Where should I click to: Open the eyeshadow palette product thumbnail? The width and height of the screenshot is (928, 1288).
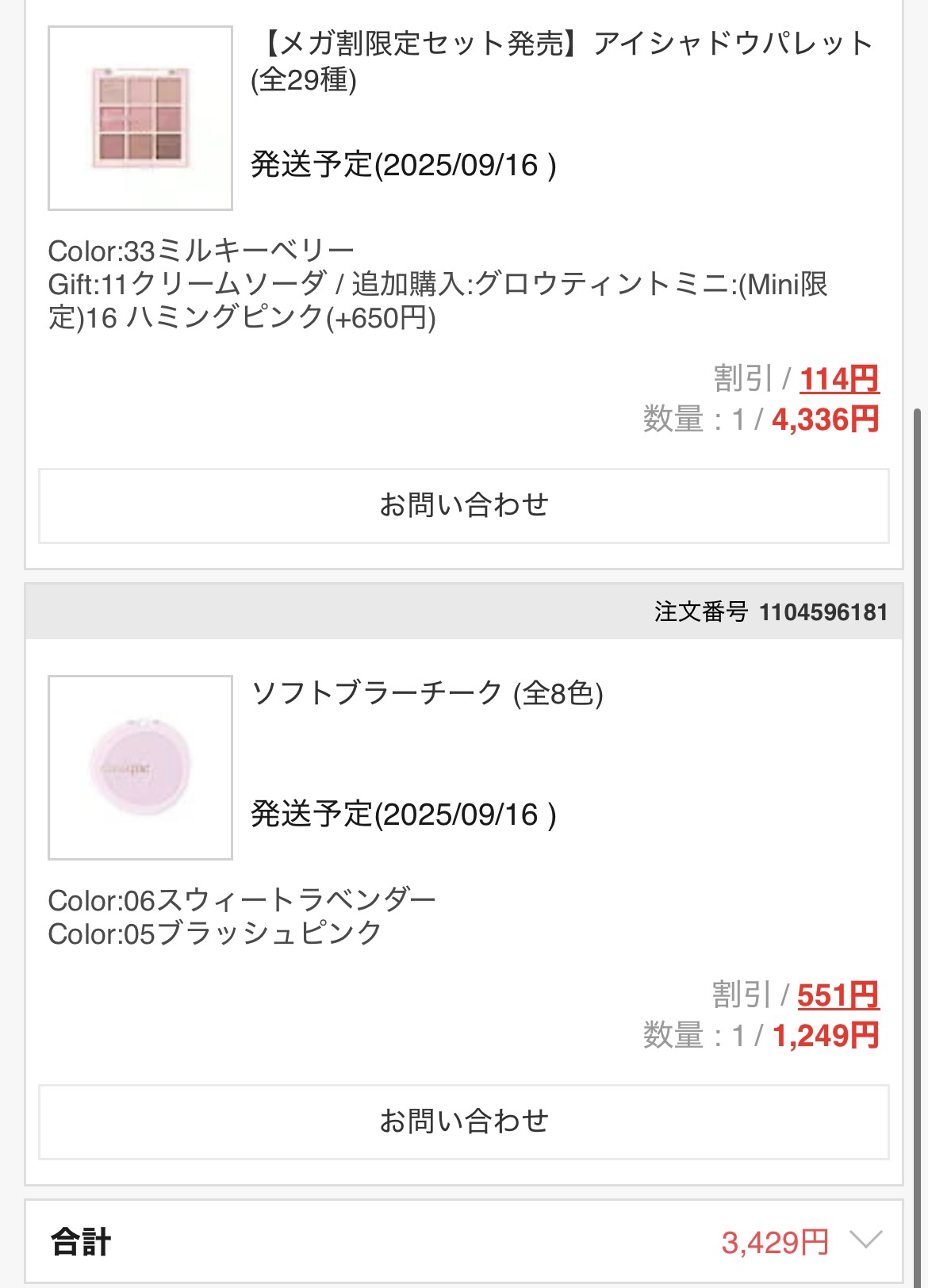coord(140,118)
